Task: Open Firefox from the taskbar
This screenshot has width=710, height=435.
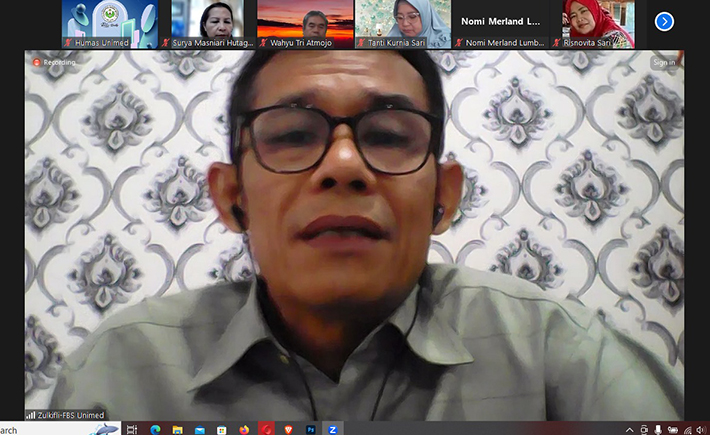Action: 244,429
